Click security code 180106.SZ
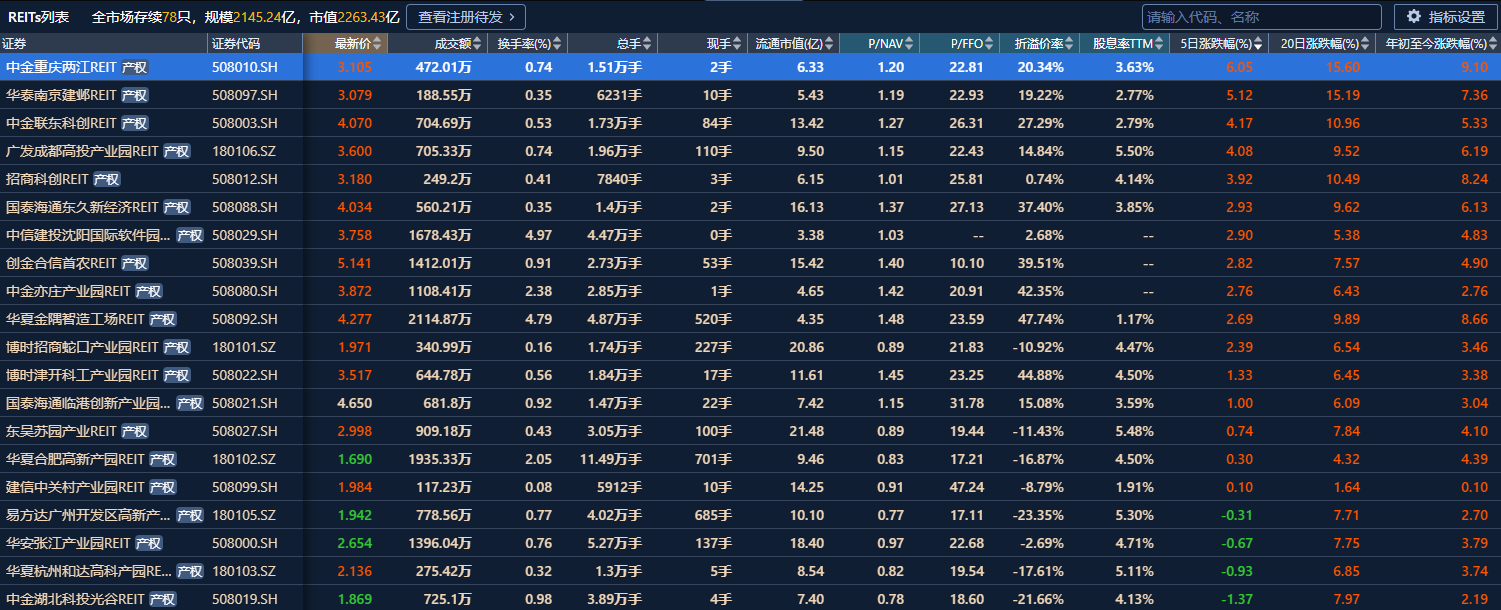 click(x=245, y=151)
